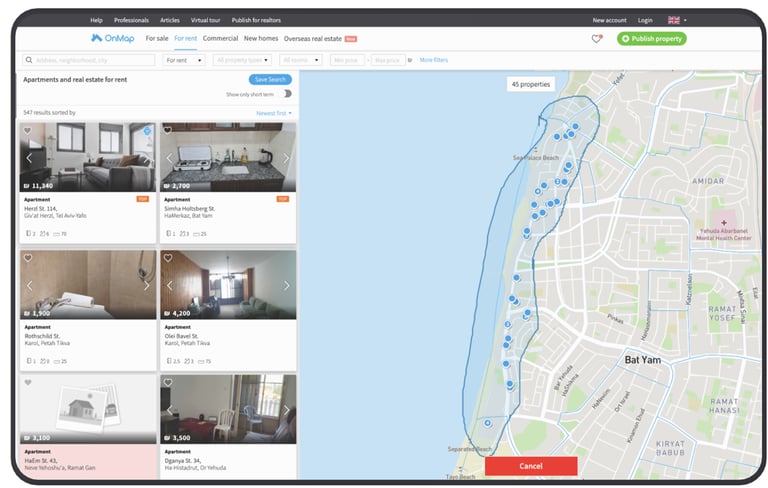768x488 pixels.
Task: Open the Articles page
Action: (x=169, y=20)
